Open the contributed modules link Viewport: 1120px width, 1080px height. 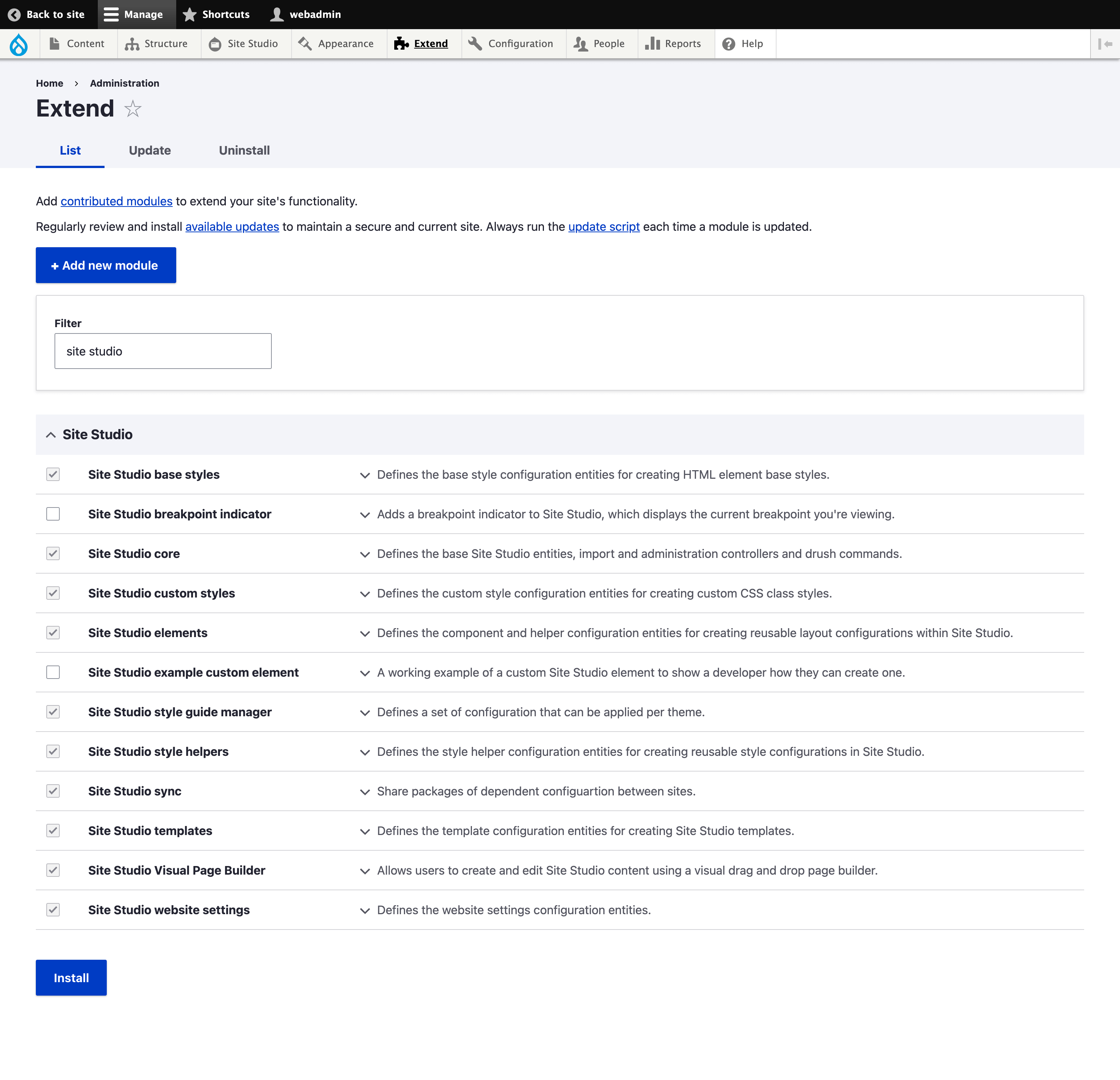[x=116, y=201]
